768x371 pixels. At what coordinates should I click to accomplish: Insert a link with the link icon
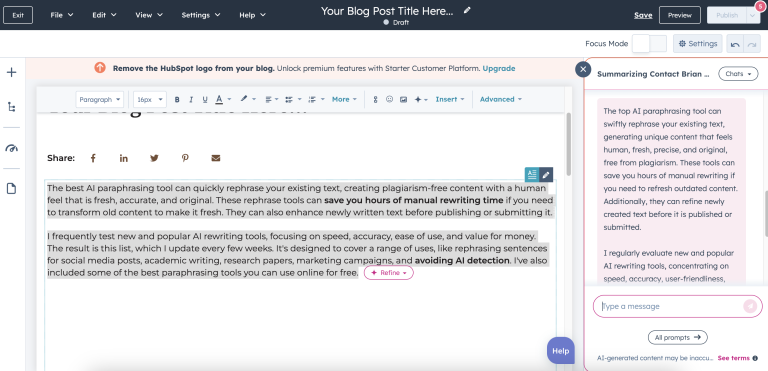pos(375,99)
